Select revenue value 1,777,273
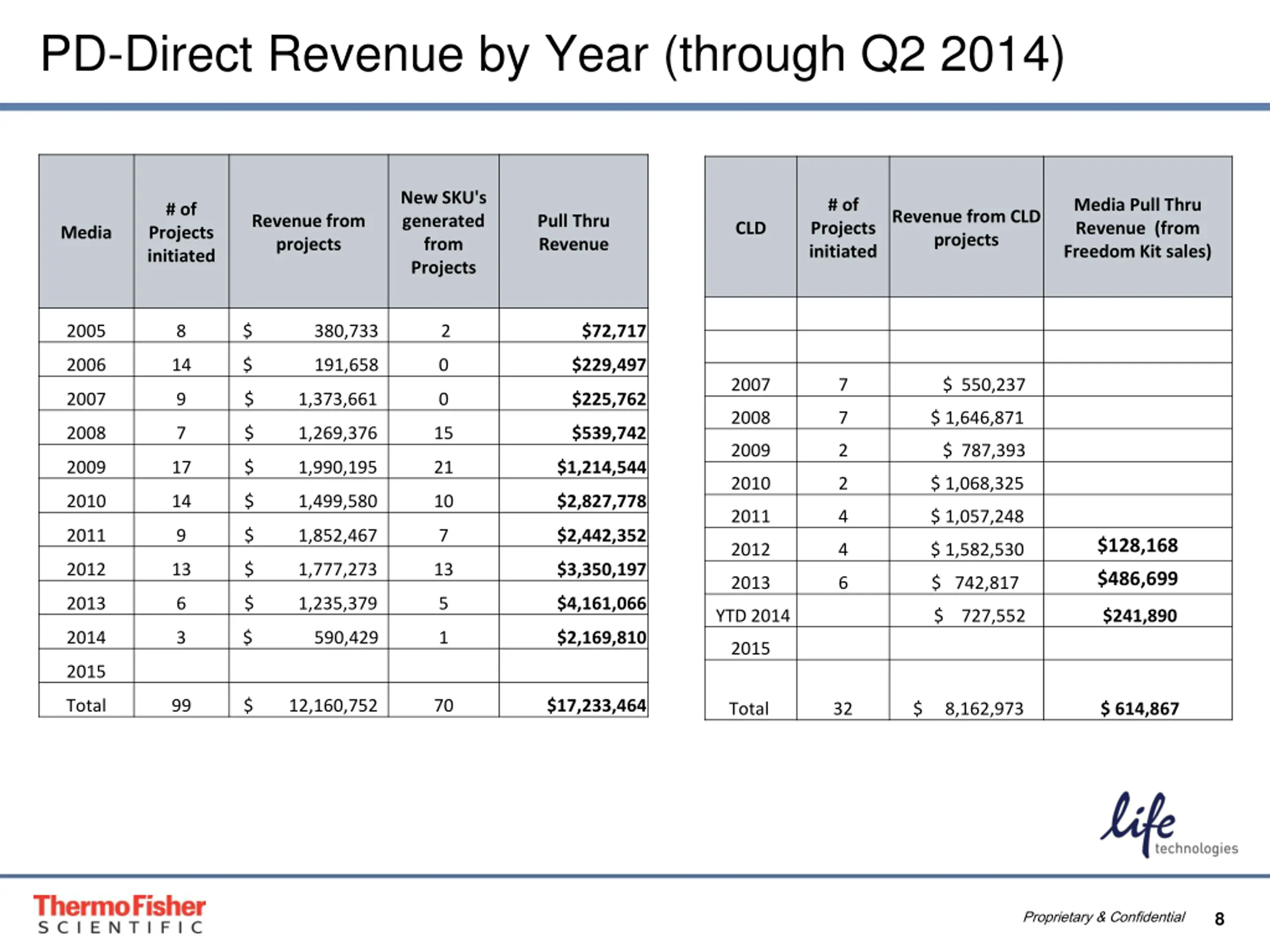This screenshot has height=952, width=1270. coord(338,569)
